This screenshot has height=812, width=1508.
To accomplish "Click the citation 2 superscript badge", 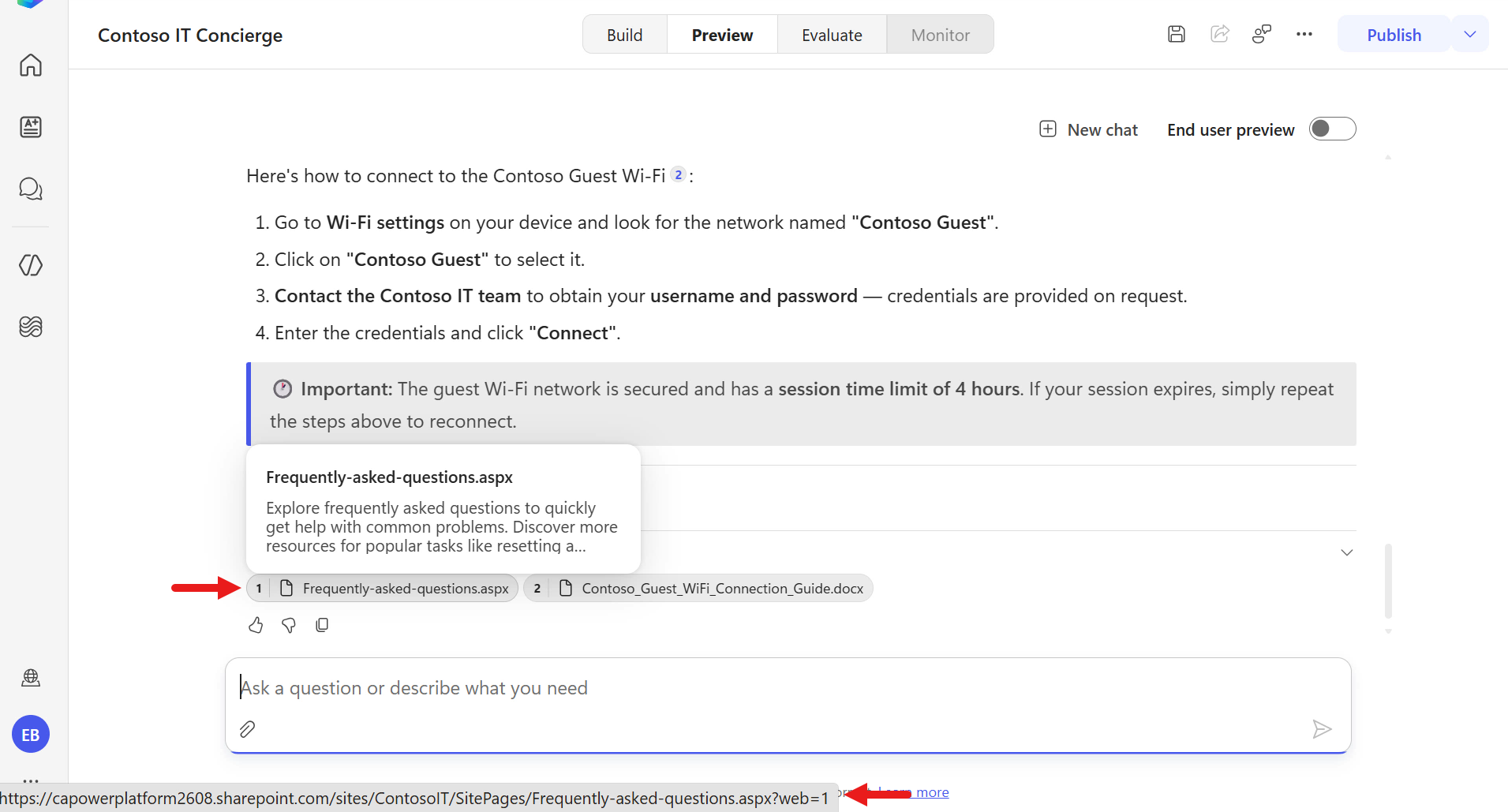I will click(678, 175).
